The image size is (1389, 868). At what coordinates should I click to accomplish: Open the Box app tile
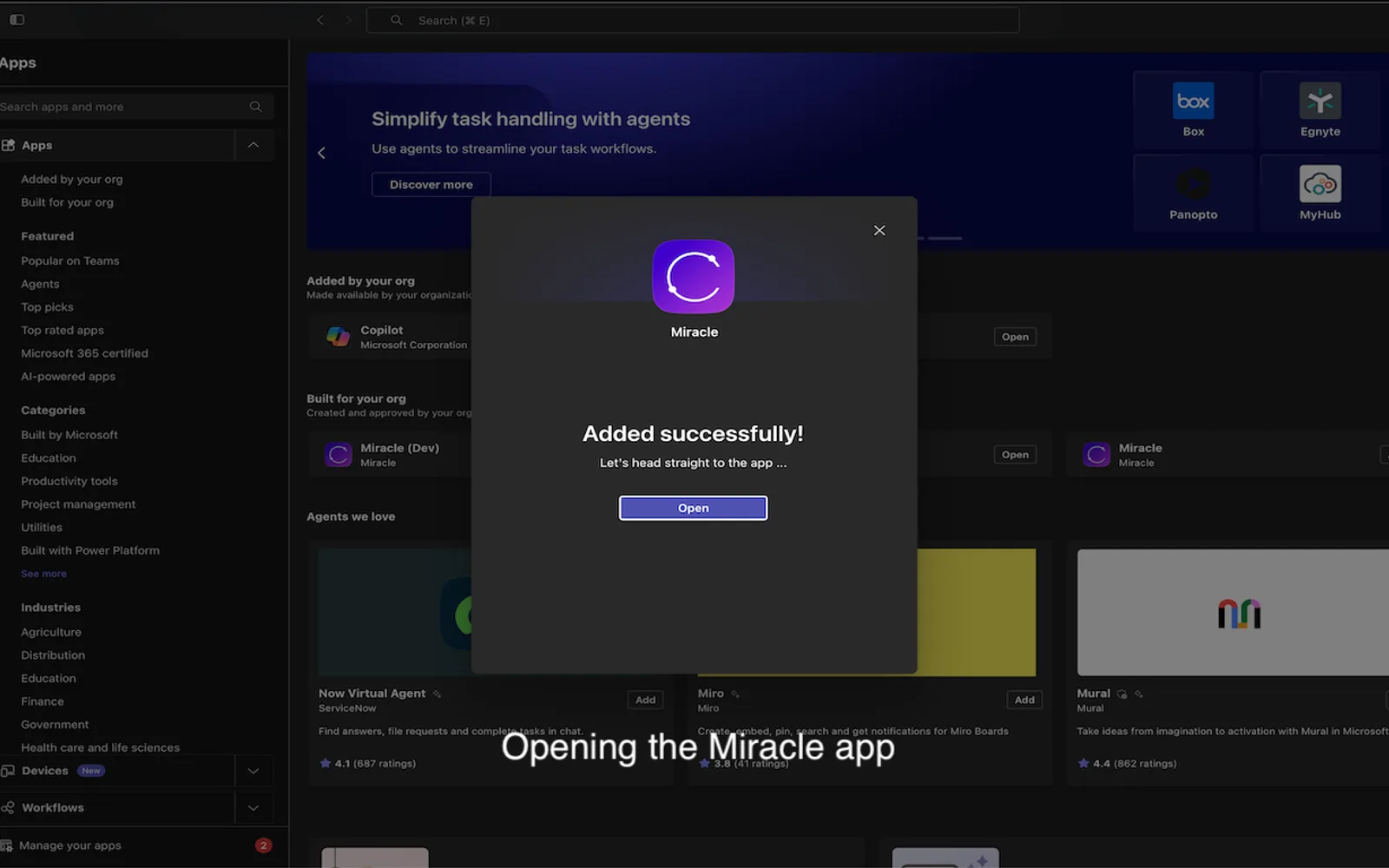1193,110
